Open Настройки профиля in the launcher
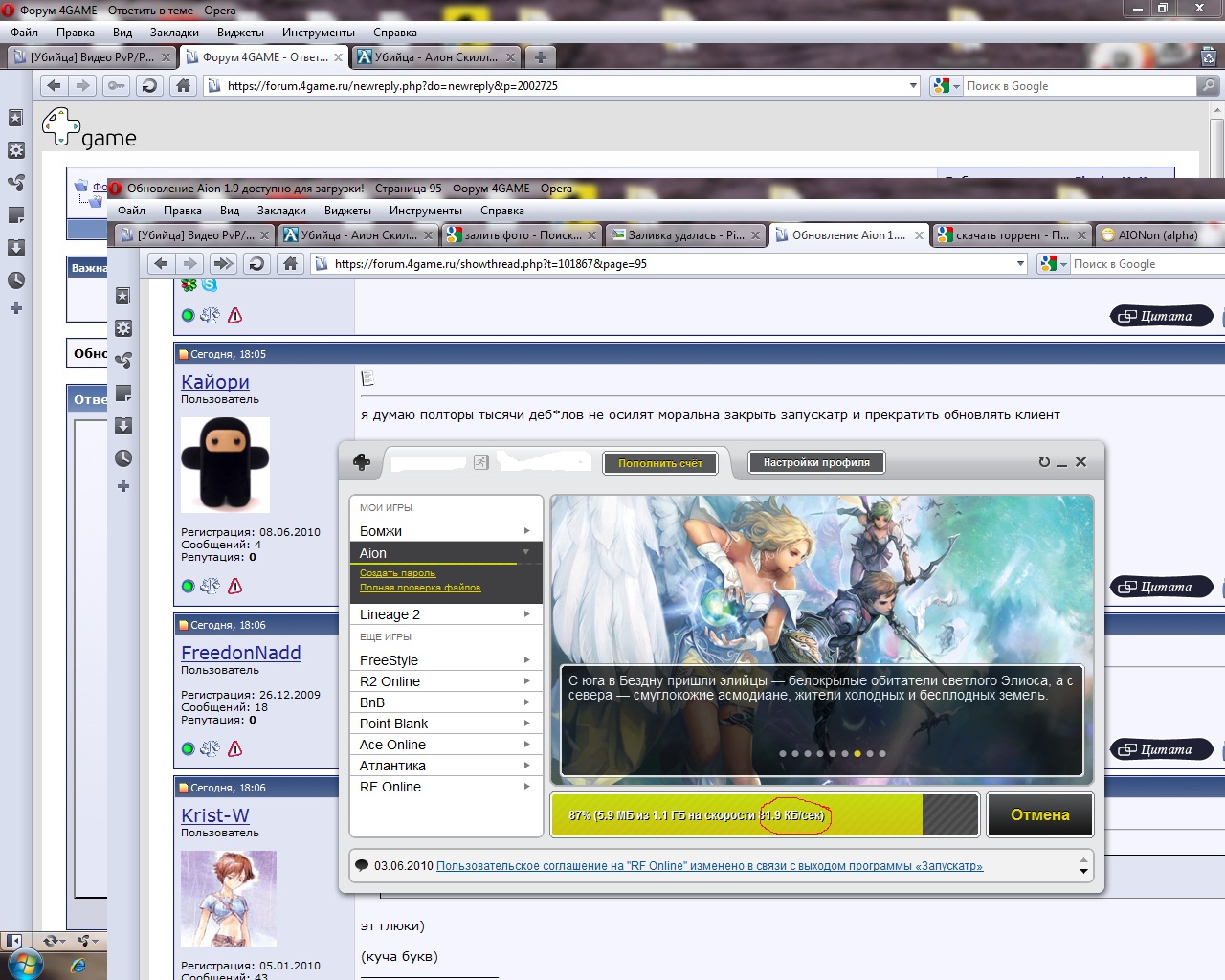This screenshot has height=980, width=1225. (816, 462)
